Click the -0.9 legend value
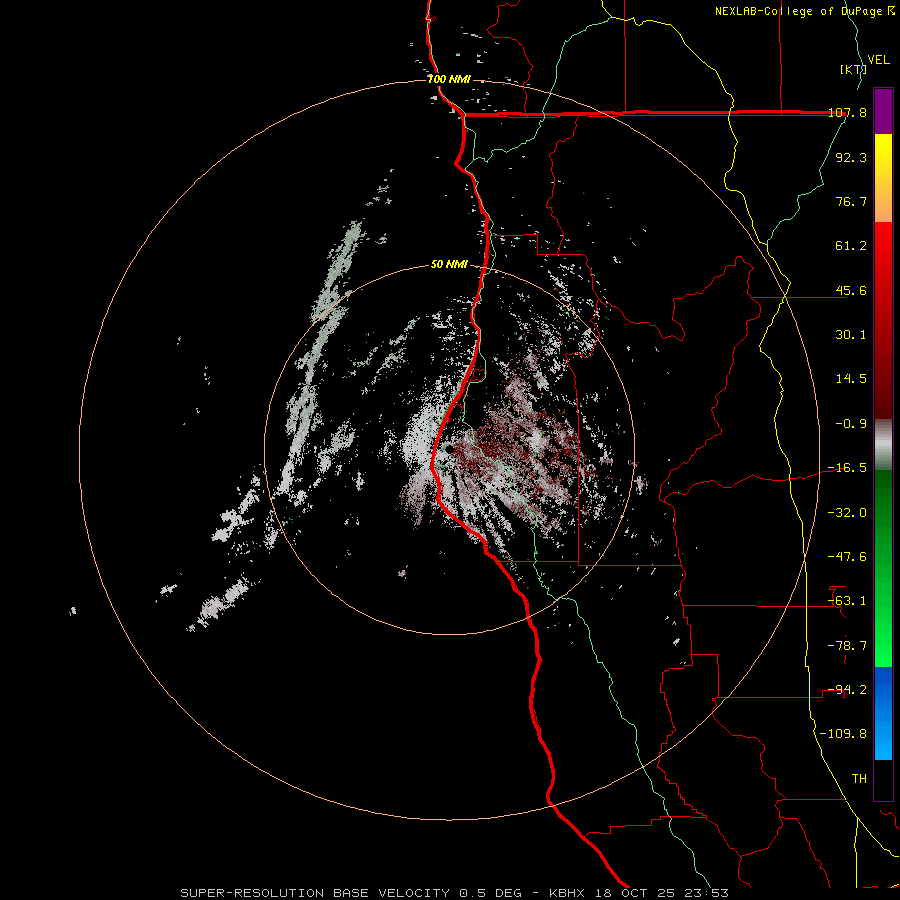The width and height of the screenshot is (900, 900). [851, 424]
